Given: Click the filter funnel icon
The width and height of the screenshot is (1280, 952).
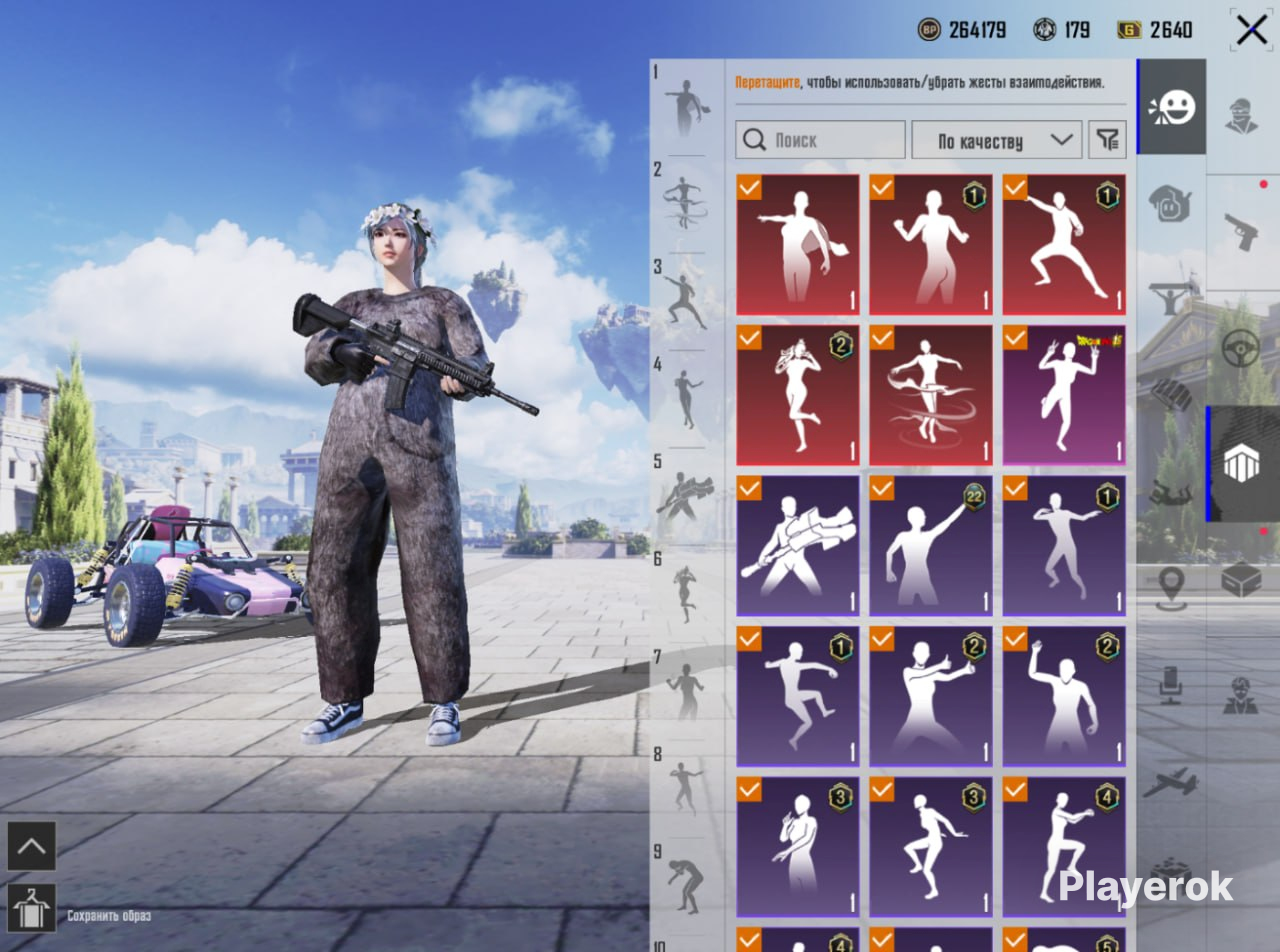Looking at the screenshot, I should 1108,140.
